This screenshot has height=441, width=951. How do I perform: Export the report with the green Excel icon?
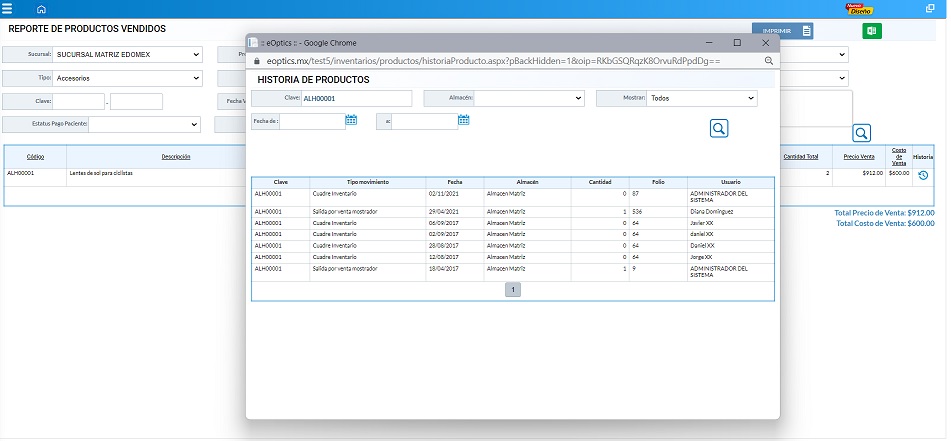(x=872, y=31)
